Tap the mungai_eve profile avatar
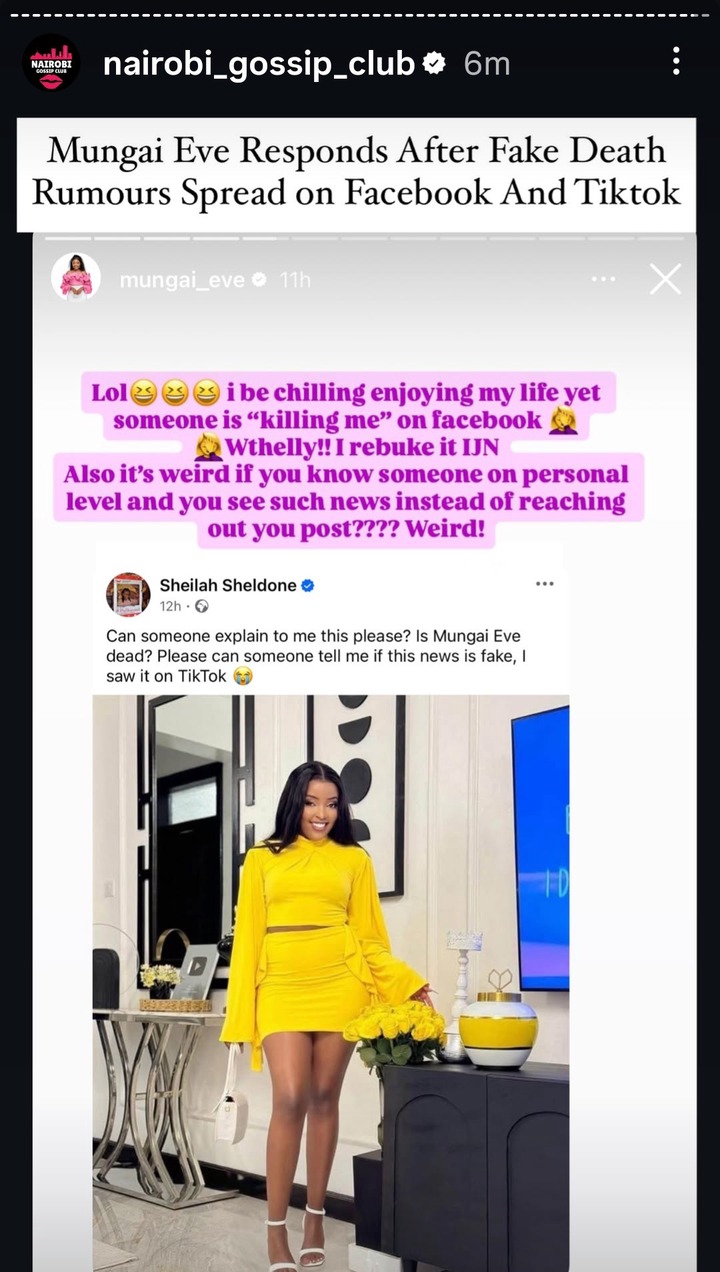This screenshot has height=1272, width=720. tap(76, 278)
